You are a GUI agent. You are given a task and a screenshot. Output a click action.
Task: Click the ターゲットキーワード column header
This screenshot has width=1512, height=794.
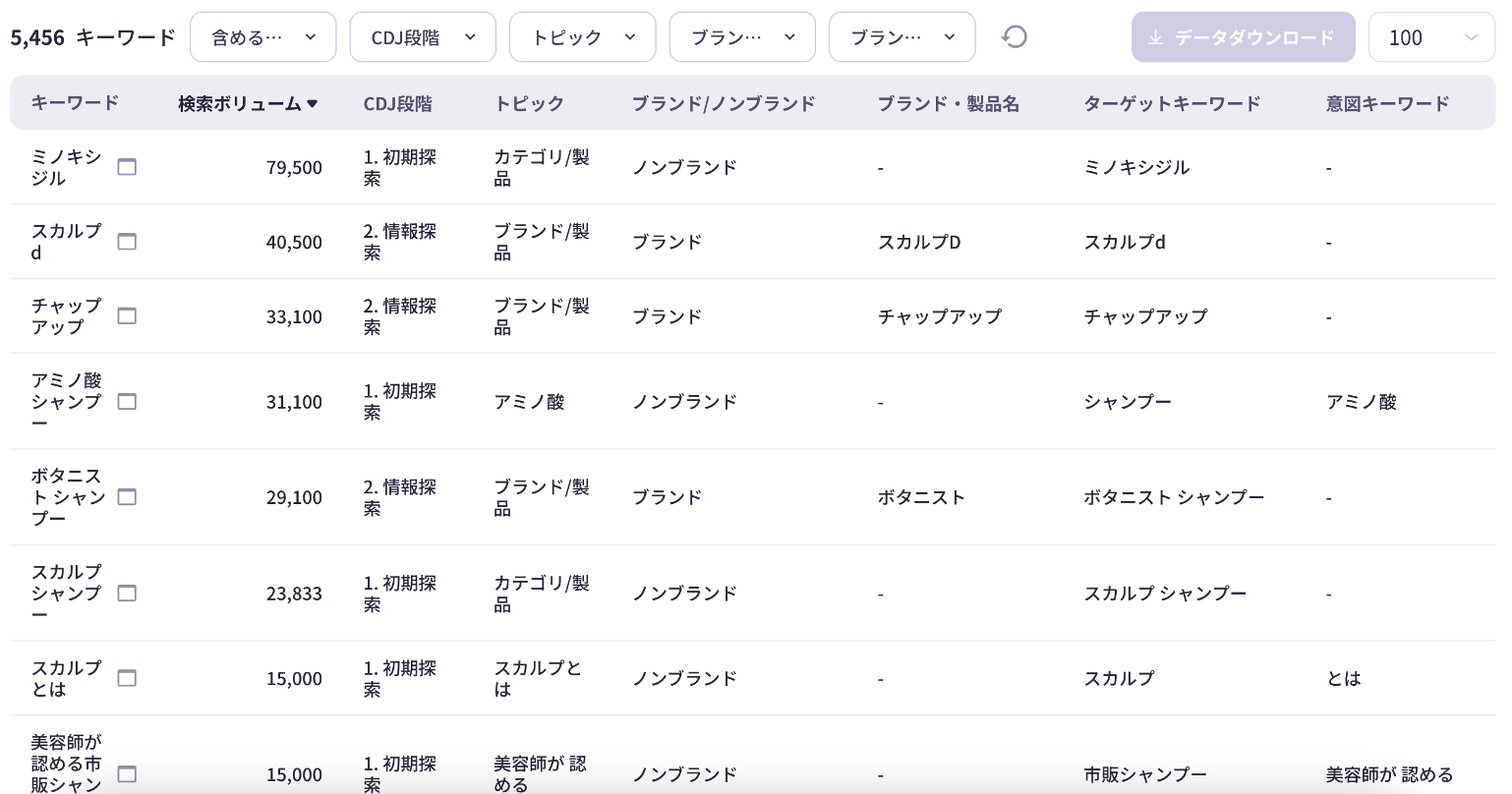(1172, 103)
